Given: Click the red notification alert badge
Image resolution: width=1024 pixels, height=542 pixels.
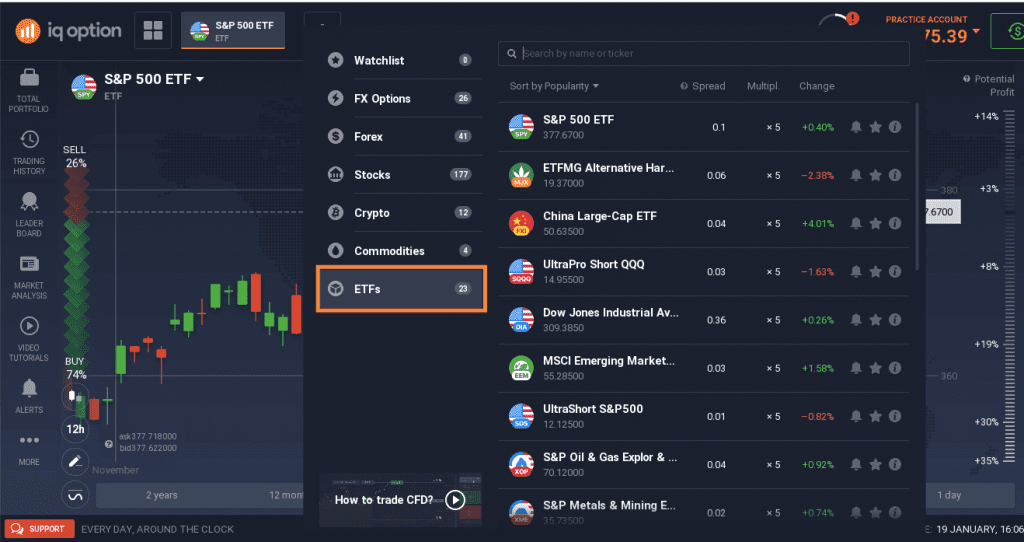Looking at the screenshot, I should tap(852, 18).
